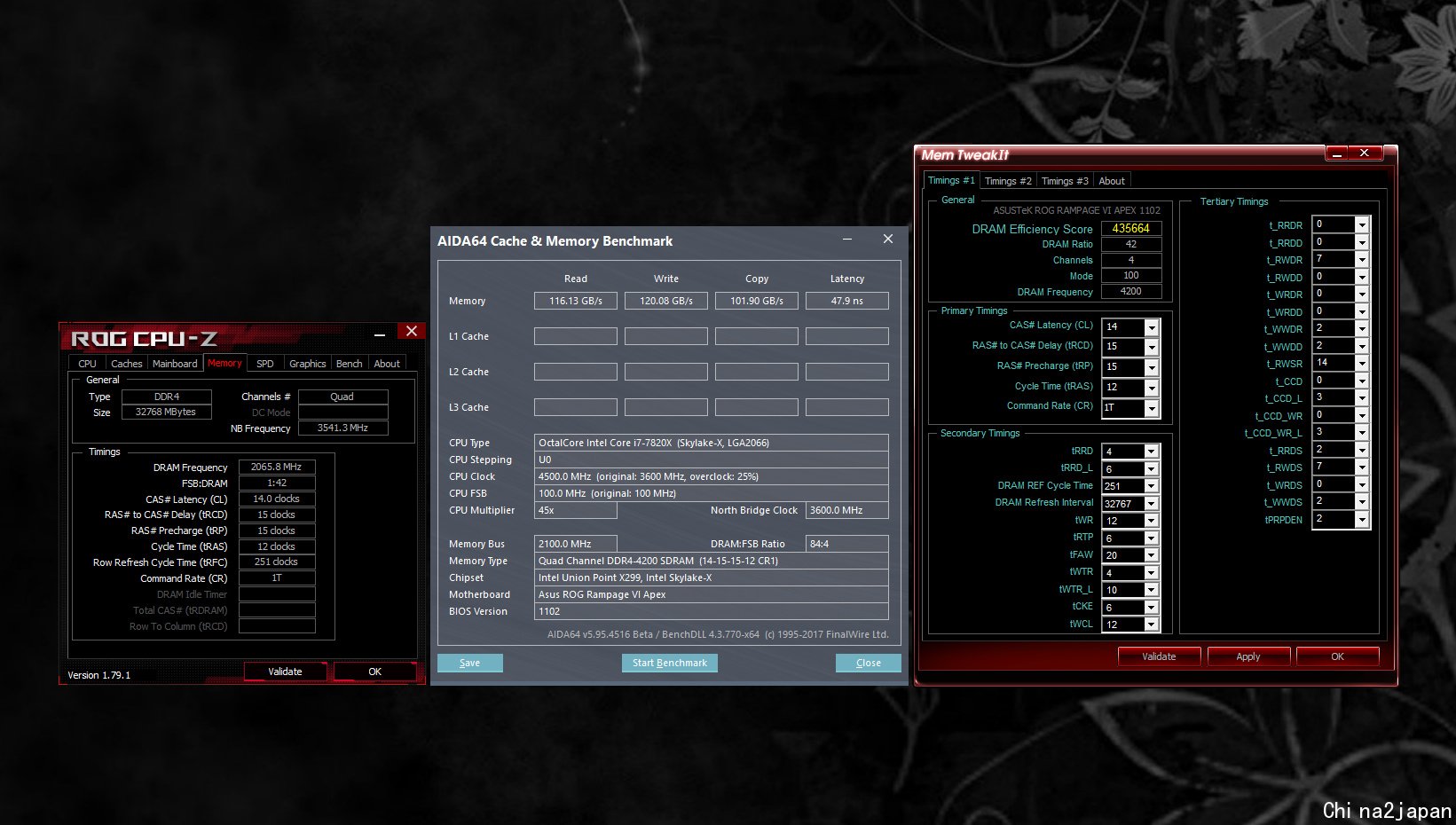Viewport: 1456px width, 825px height.
Task: Click Memory Copy result 101.90 GB/s
Action: coord(757,301)
